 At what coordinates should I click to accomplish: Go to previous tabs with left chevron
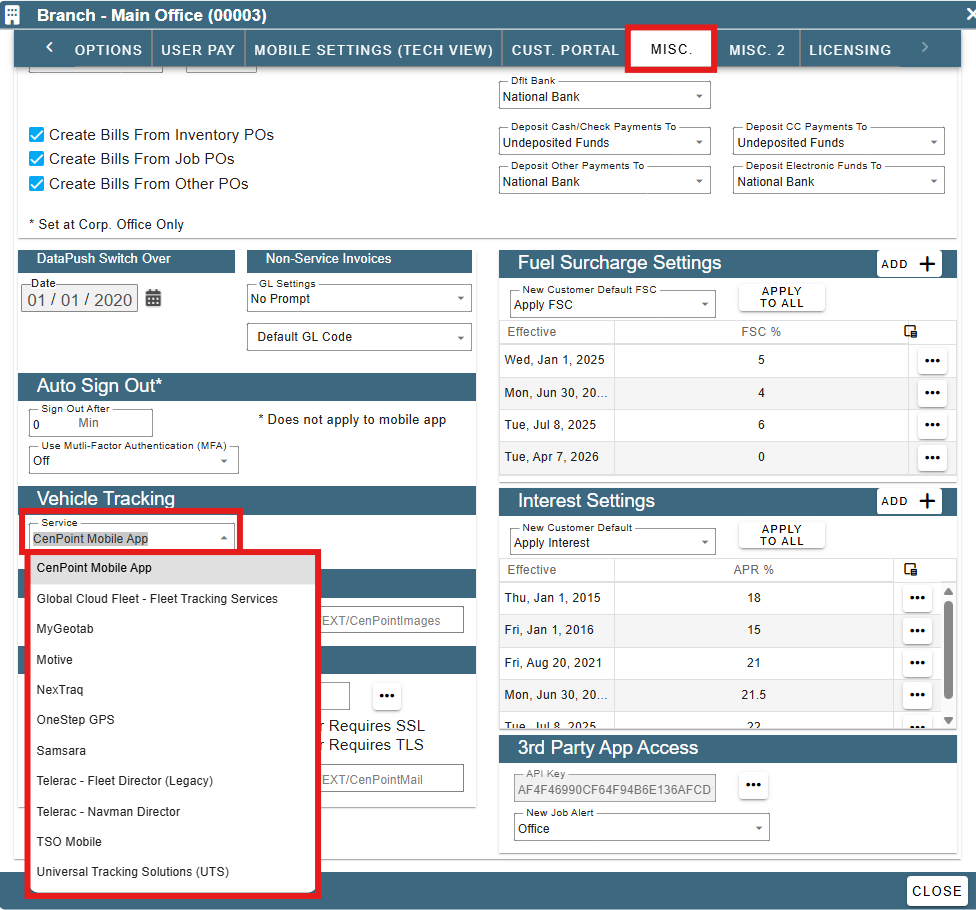coord(50,48)
